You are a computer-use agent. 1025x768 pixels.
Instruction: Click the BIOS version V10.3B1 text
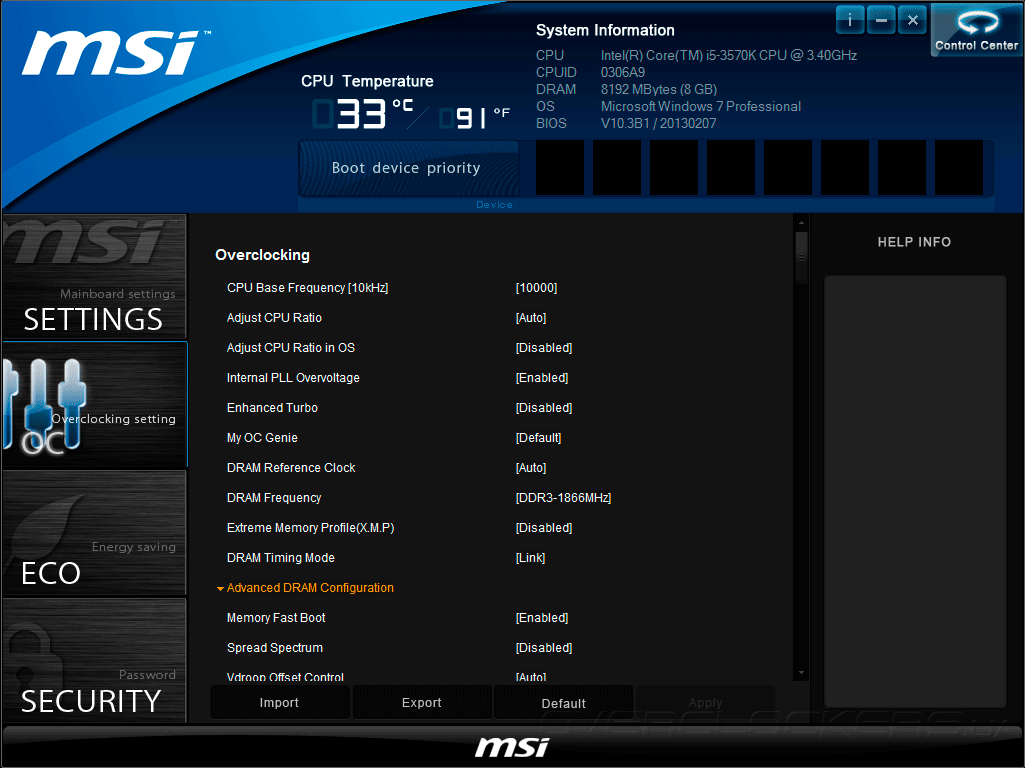click(658, 124)
